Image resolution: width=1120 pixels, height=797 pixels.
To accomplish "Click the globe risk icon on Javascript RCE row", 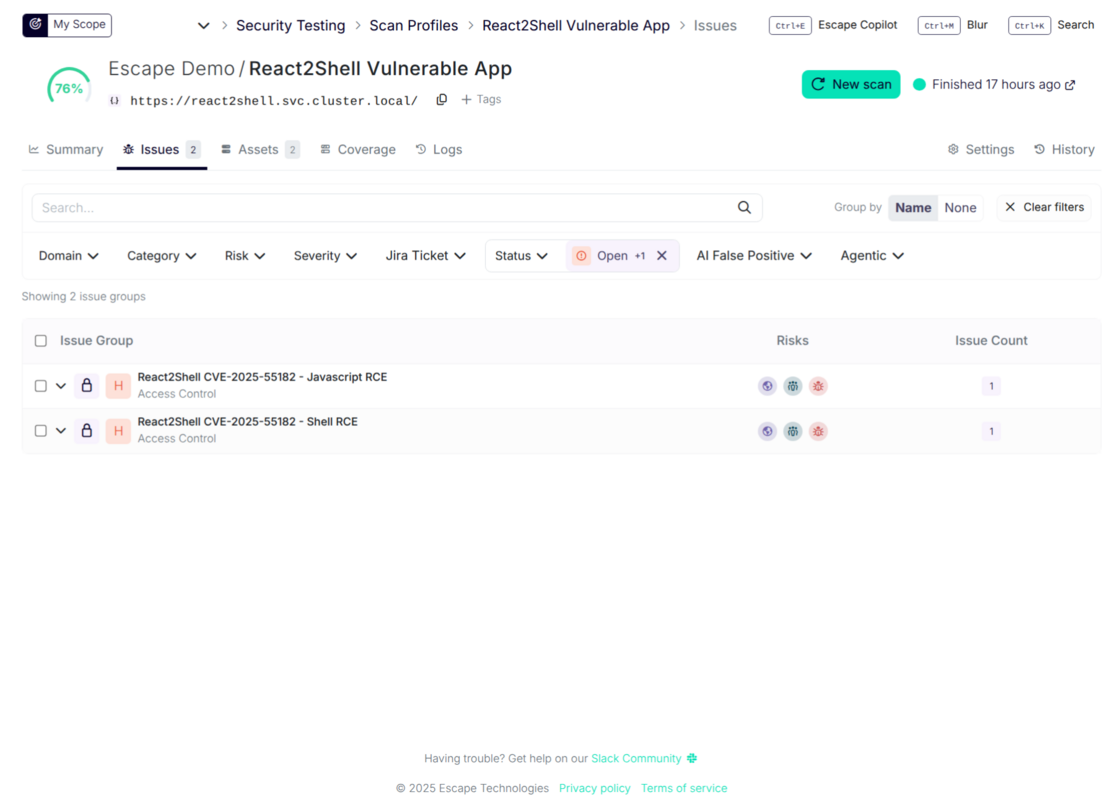I will coord(767,386).
